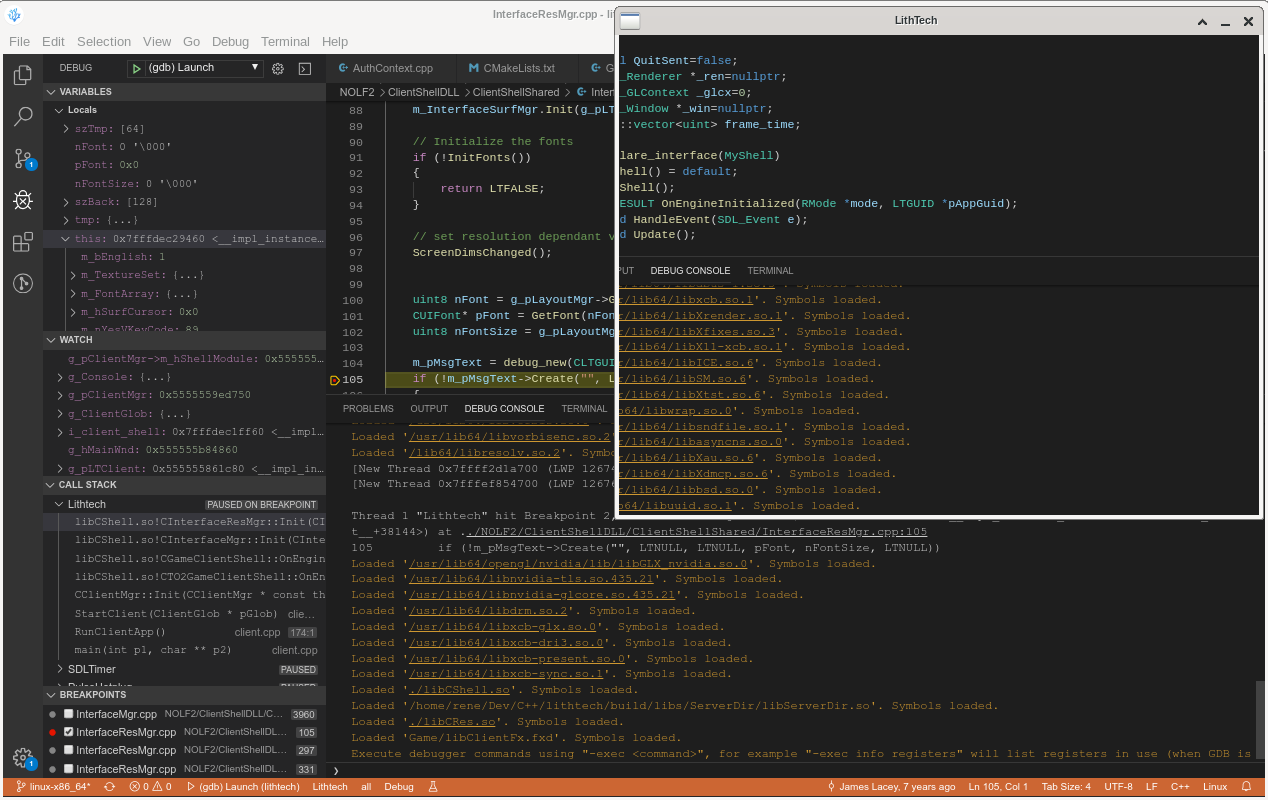This screenshot has height=800, width=1268.
Task: Open the Terminal menu in menu bar
Action: (x=285, y=41)
